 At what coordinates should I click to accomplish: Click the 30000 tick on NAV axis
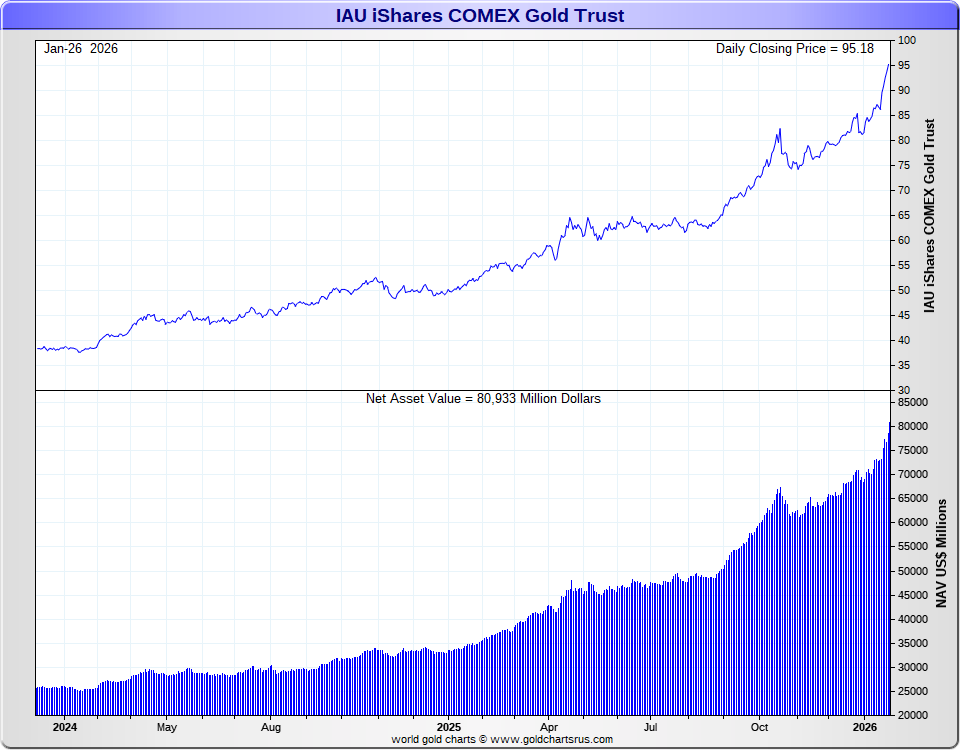pos(913,667)
